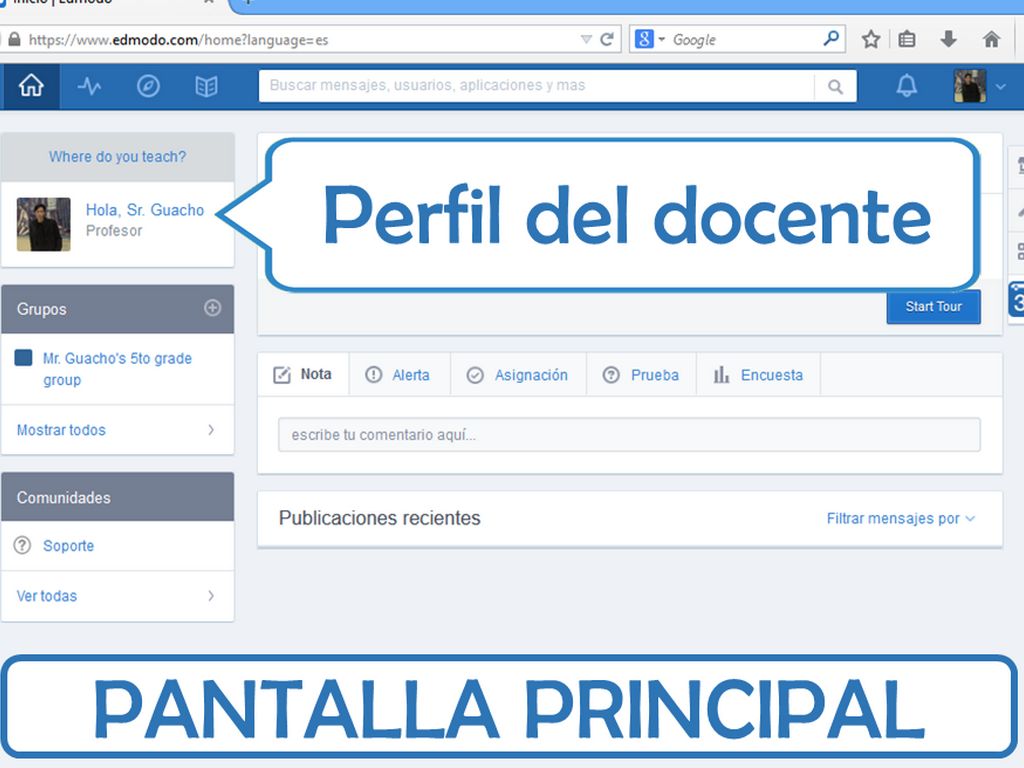Open the Encuesta tab
The height and width of the screenshot is (768, 1024).
pyautogui.click(x=758, y=375)
